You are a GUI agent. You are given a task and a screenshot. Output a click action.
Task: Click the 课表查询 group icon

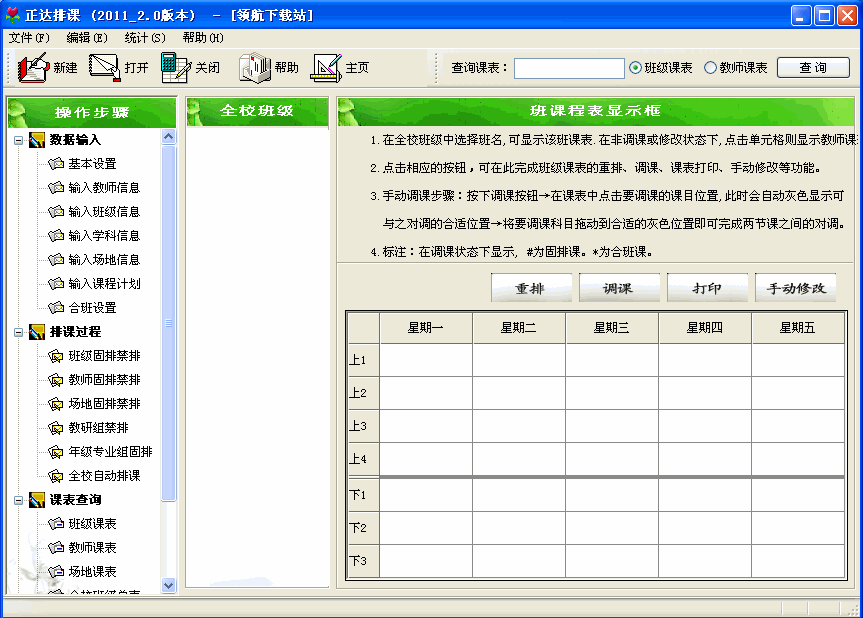click(x=37, y=500)
